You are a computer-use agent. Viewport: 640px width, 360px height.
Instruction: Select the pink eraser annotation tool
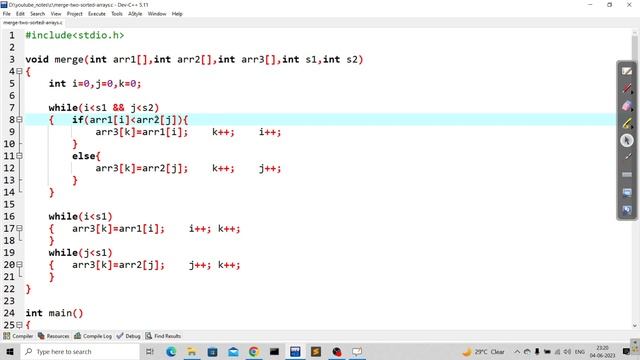627,106
